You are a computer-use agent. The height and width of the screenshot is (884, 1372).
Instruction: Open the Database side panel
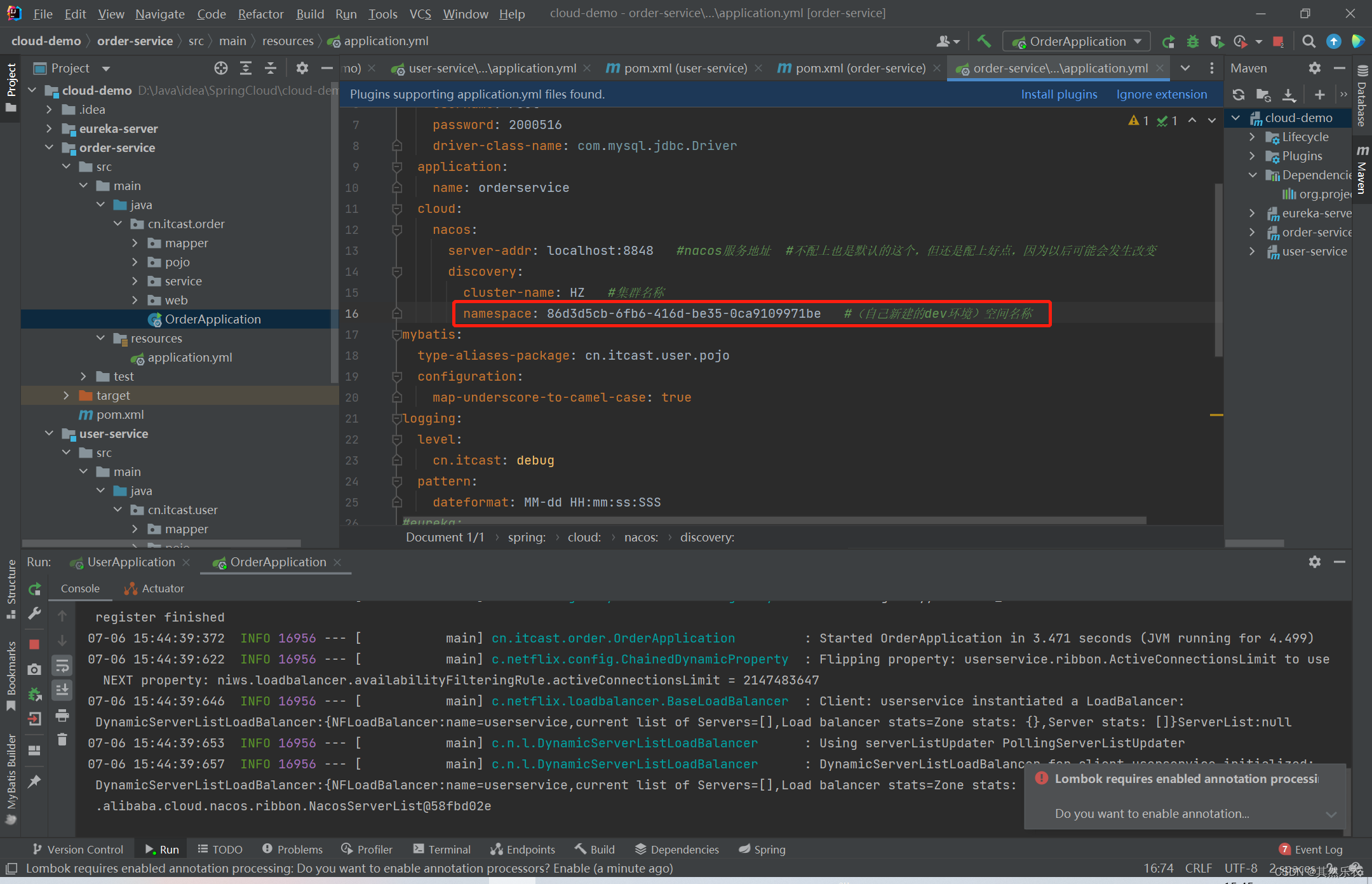click(x=1362, y=97)
